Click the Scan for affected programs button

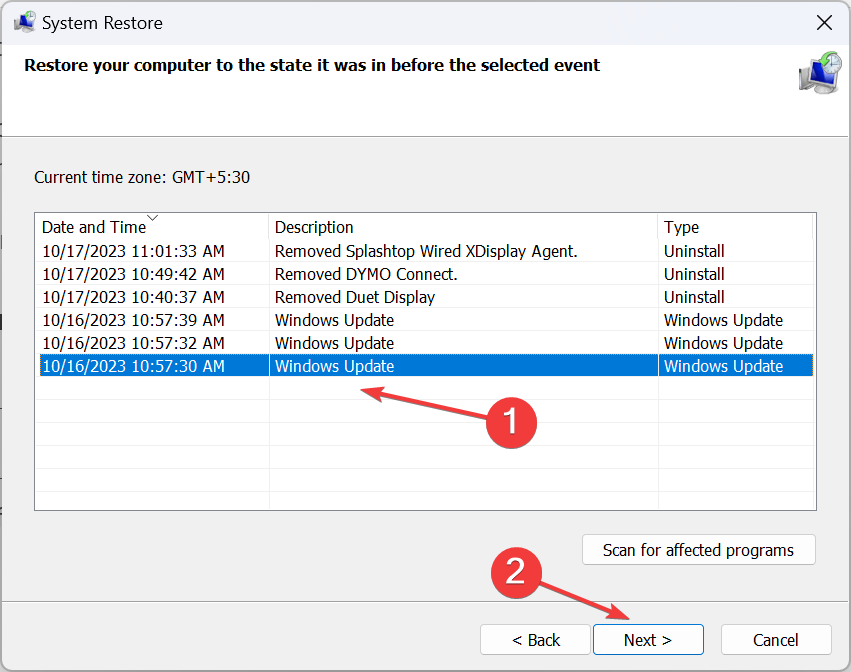[698, 550]
